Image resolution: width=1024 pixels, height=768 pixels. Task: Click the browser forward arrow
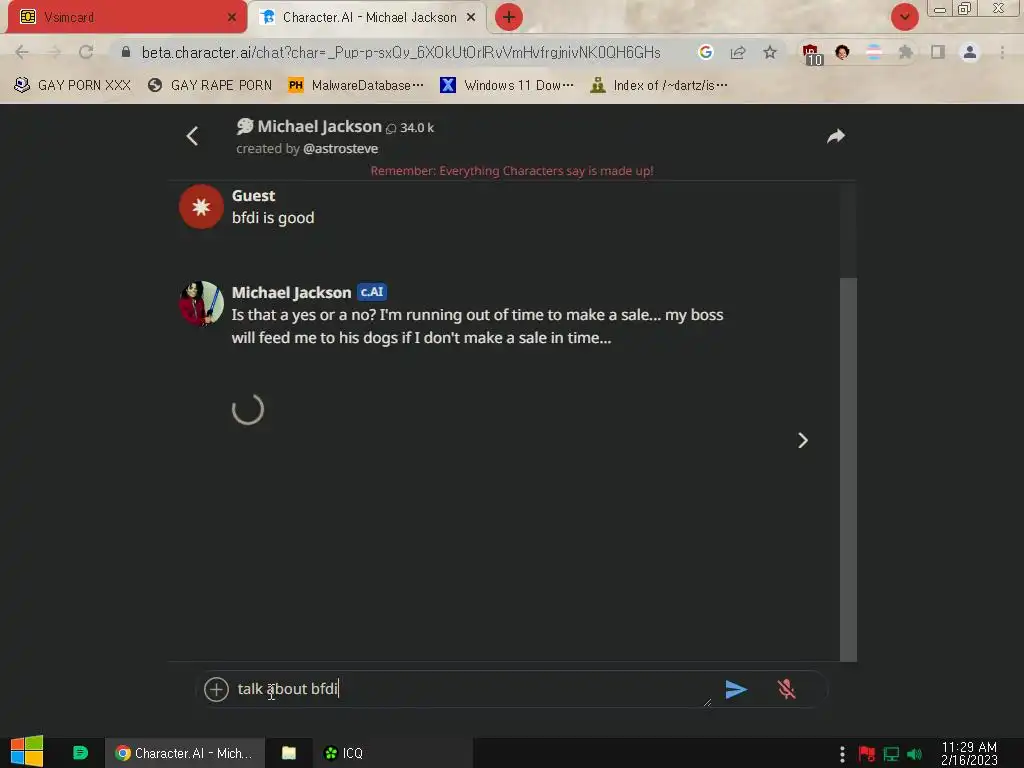click(54, 52)
